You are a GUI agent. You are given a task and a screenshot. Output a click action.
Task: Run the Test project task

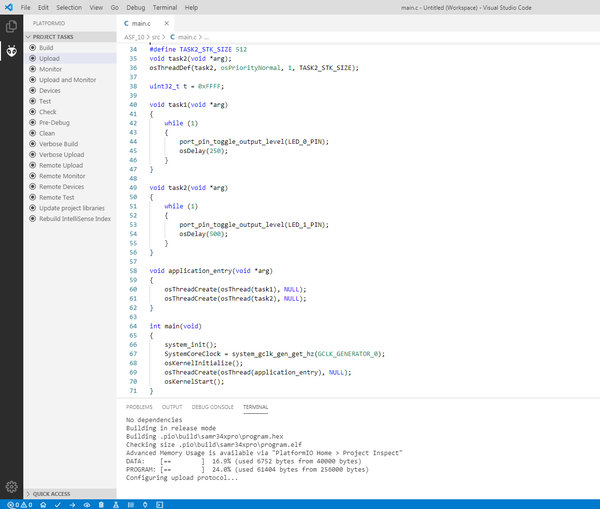[x=70, y=101]
